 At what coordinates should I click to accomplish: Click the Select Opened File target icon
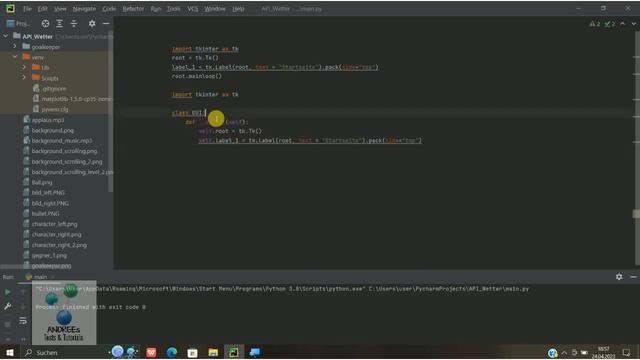coord(45,24)
